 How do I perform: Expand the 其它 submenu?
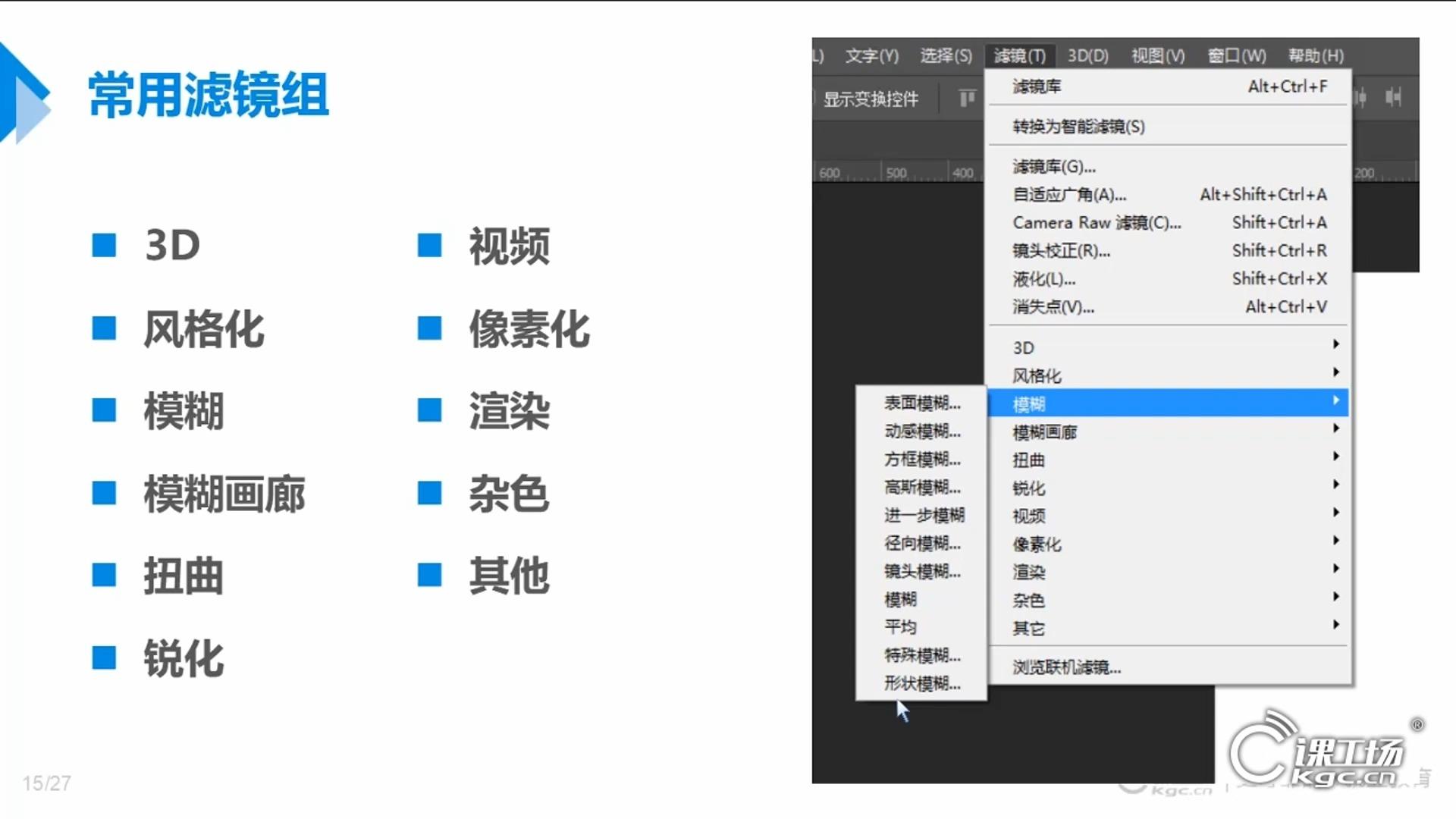pos(1169,628)
